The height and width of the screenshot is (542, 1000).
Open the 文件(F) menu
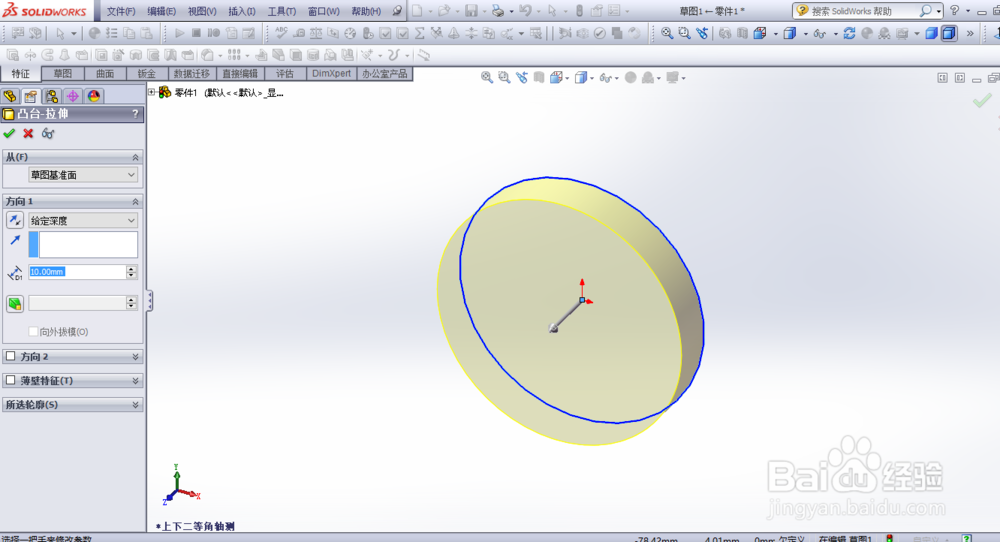[121, 11]
